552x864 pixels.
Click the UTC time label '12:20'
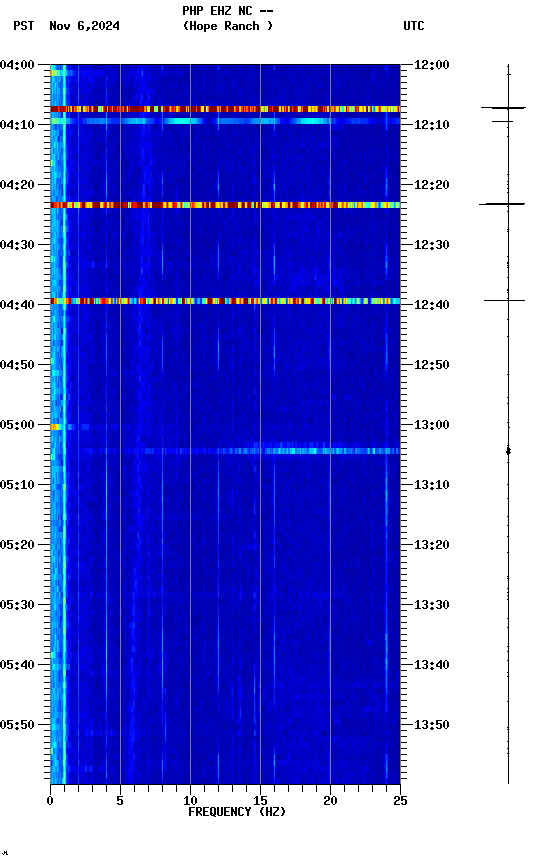point(432,185)
